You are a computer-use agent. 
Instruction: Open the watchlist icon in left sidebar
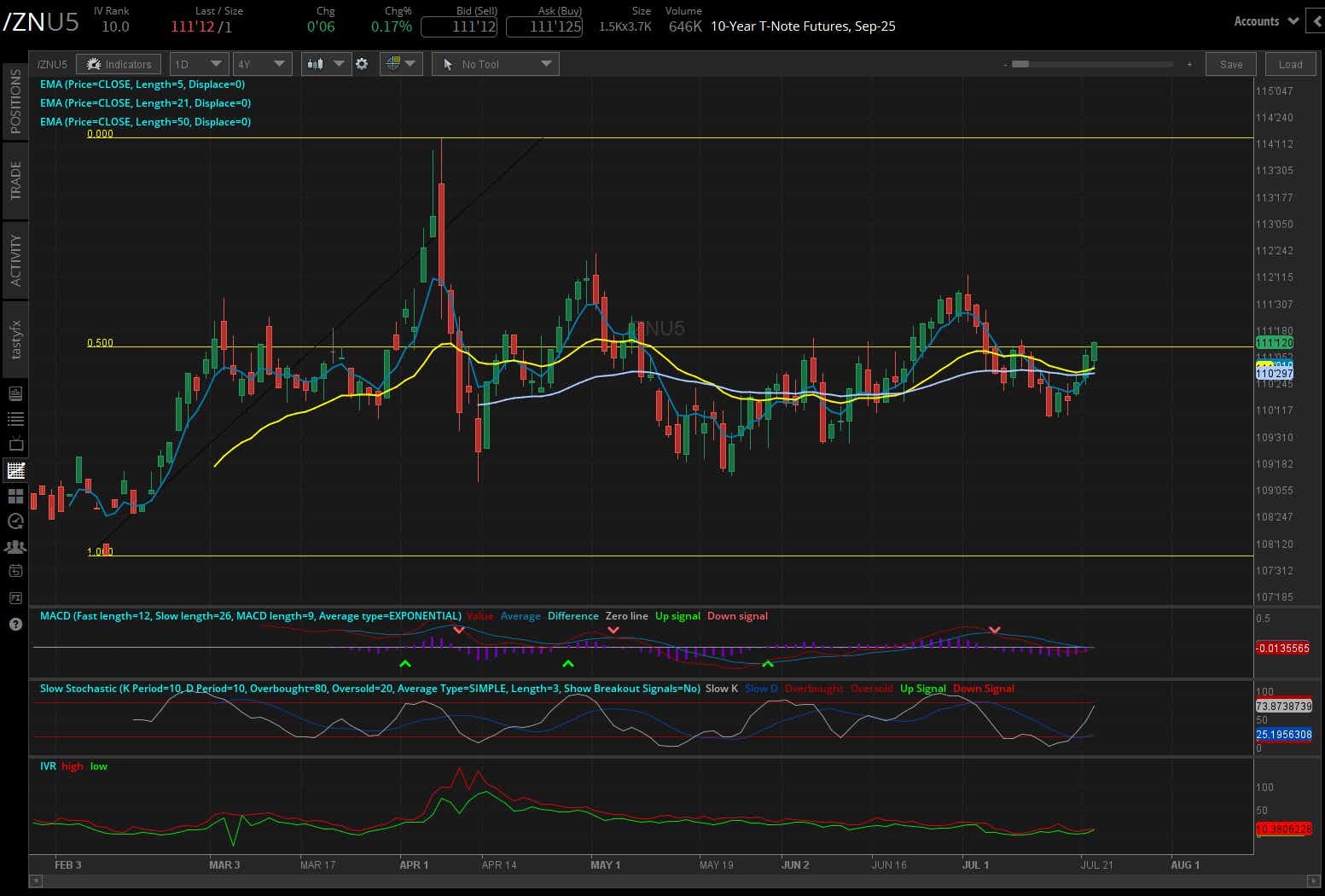[15, 418]
